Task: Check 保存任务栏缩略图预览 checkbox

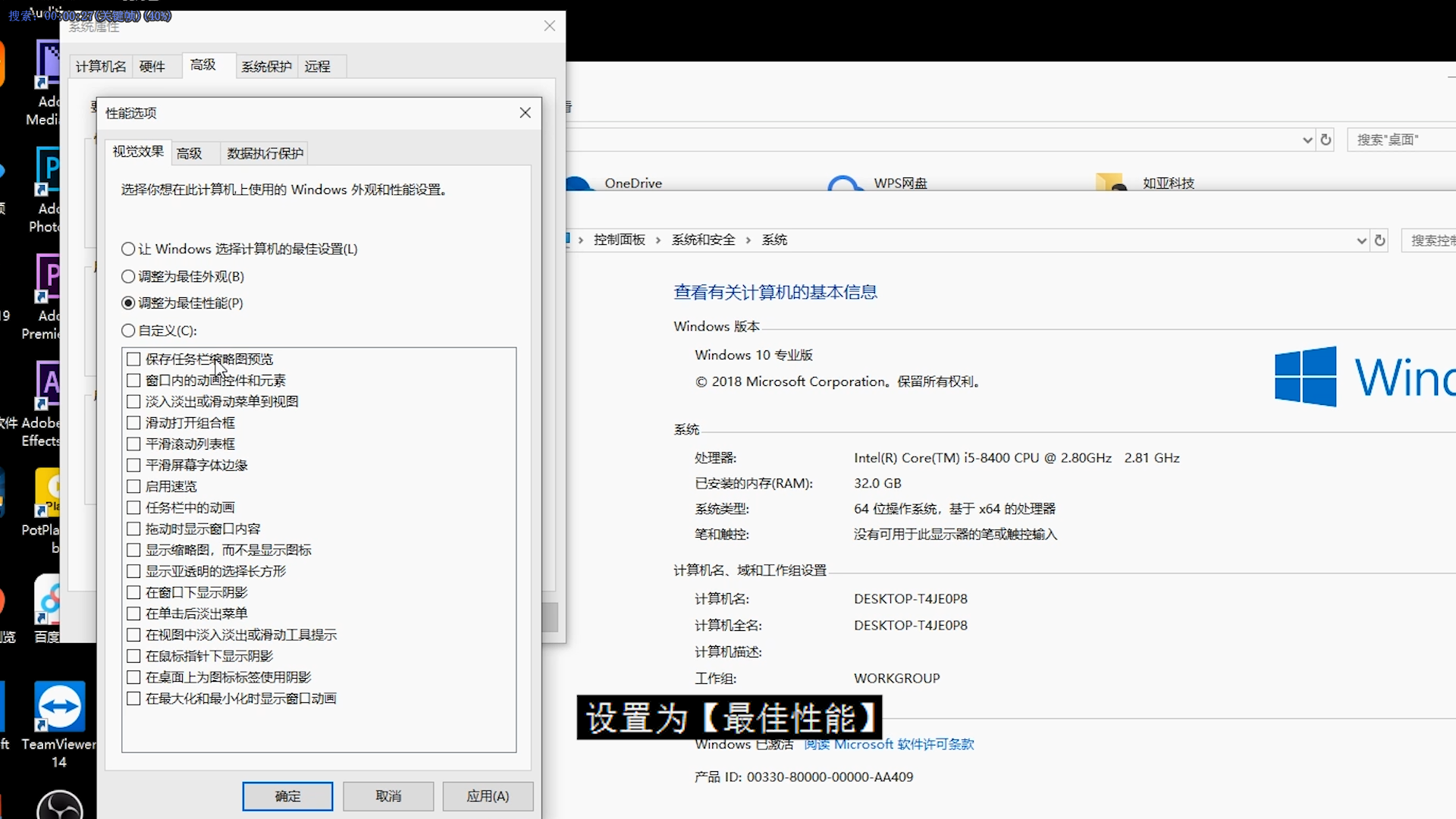Action: click(x=133, y=359)
